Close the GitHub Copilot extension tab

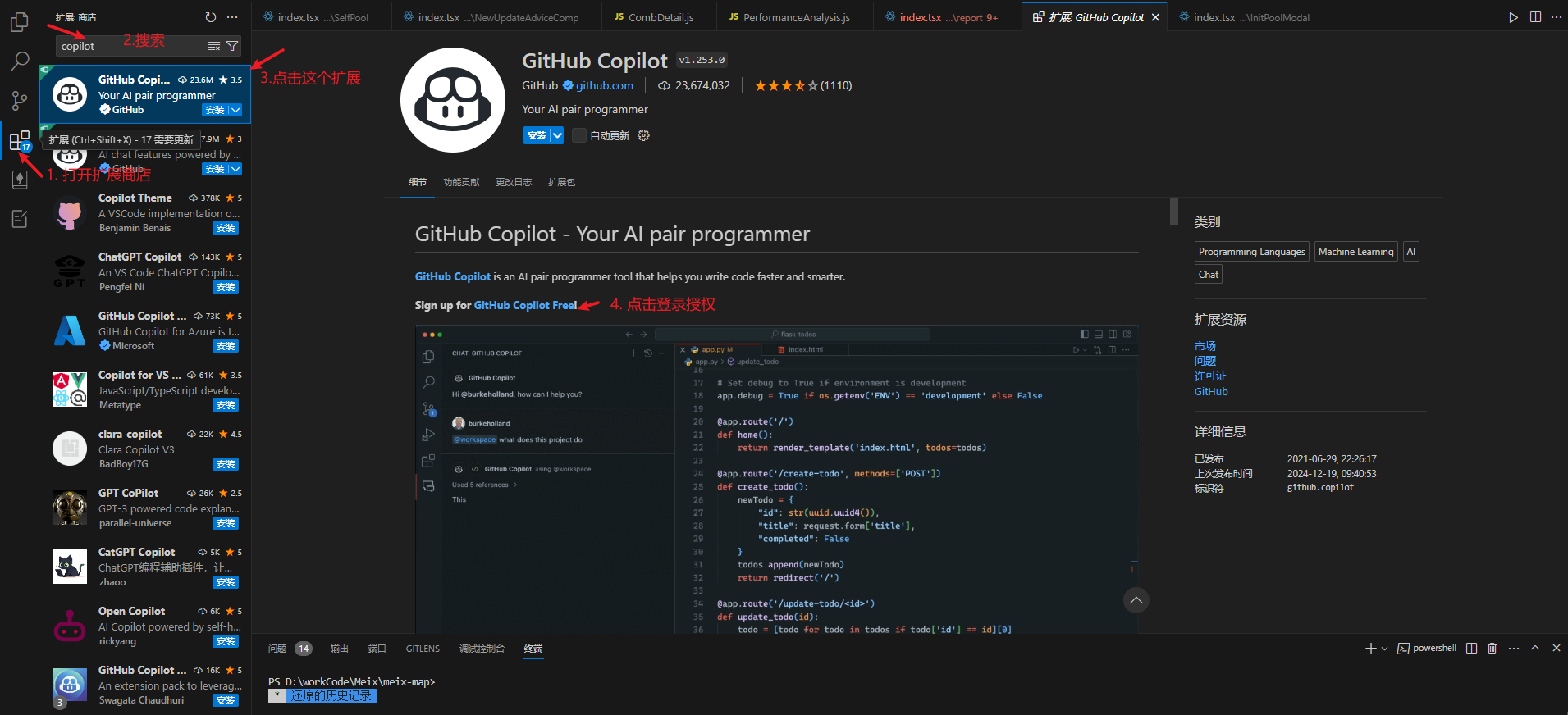click(1155, 17)
